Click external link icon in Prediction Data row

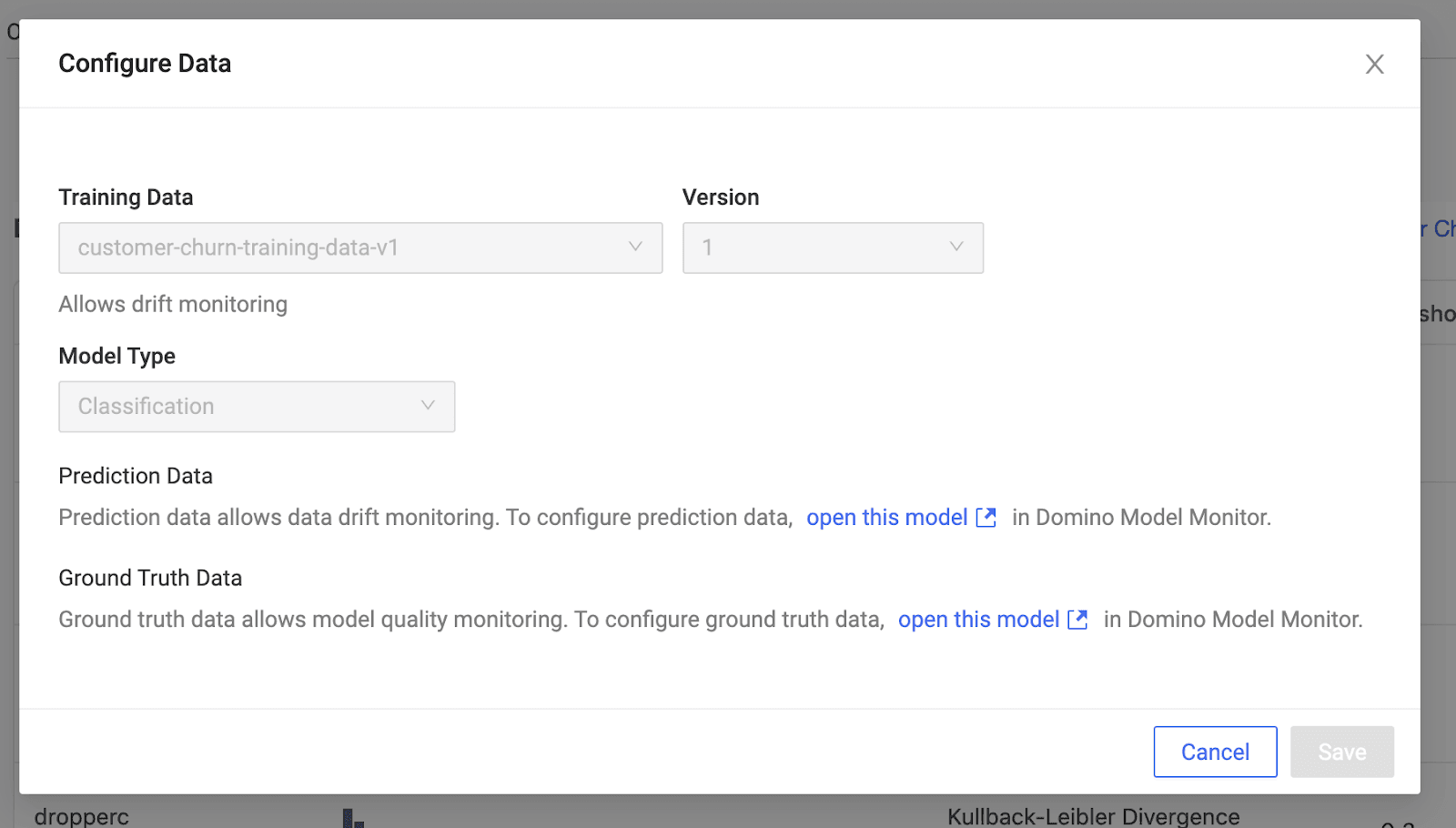pyautogui.click(x=986, y=518)
